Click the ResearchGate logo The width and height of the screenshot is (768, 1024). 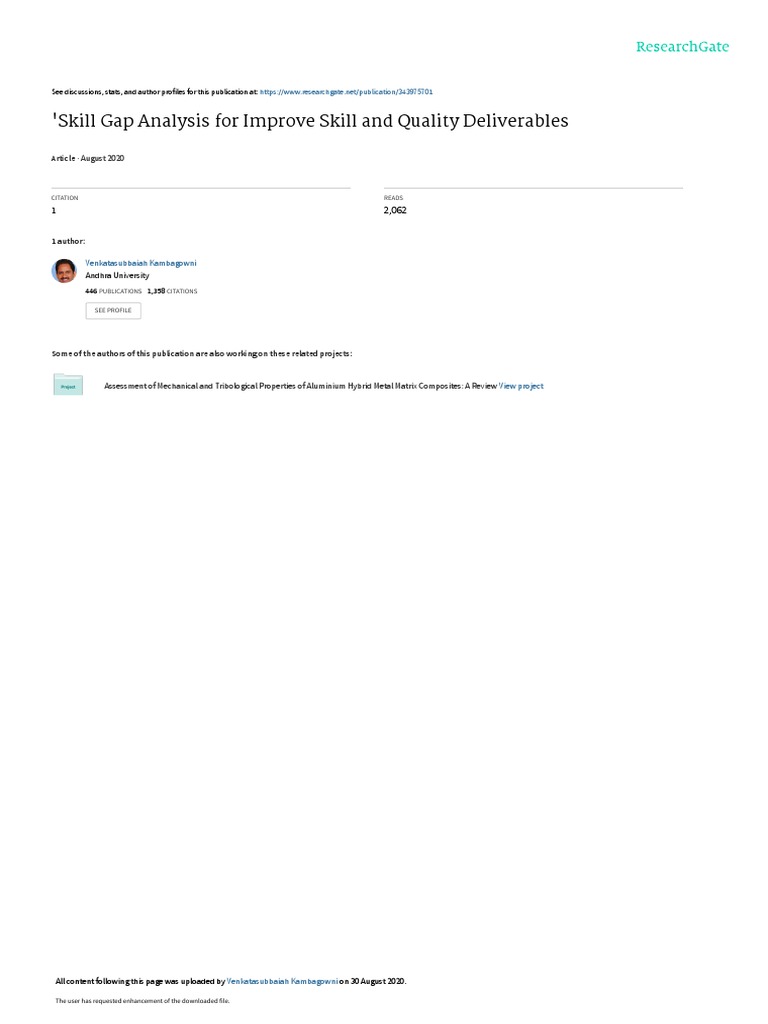pyautogui.click(x=682, y=47)
